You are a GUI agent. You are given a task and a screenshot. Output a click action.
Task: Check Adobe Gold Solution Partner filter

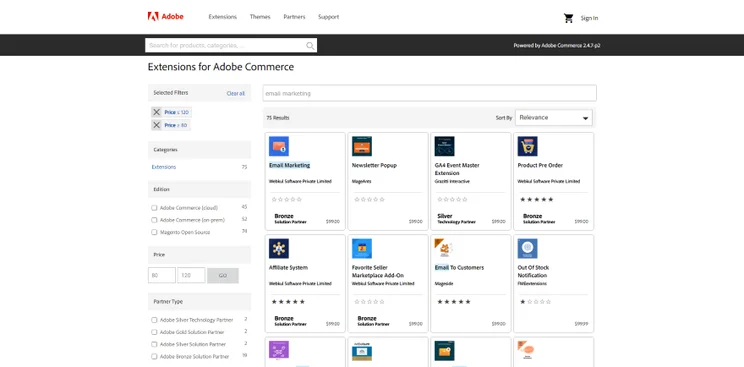click(154, 332)
